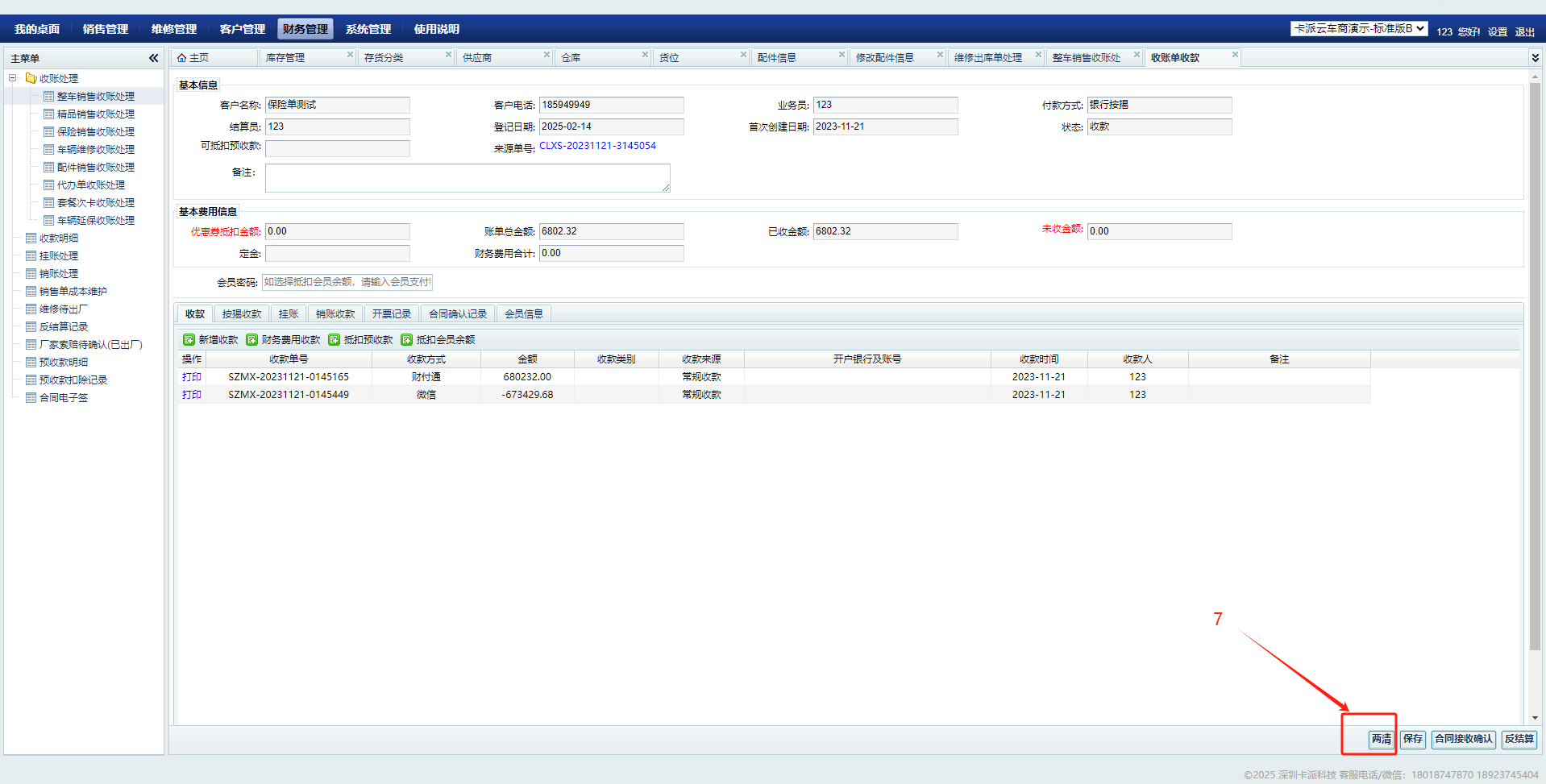Click the home icon on 主页 tab
The height and width of the screenshot is (784, 1546).
(181, 58)
